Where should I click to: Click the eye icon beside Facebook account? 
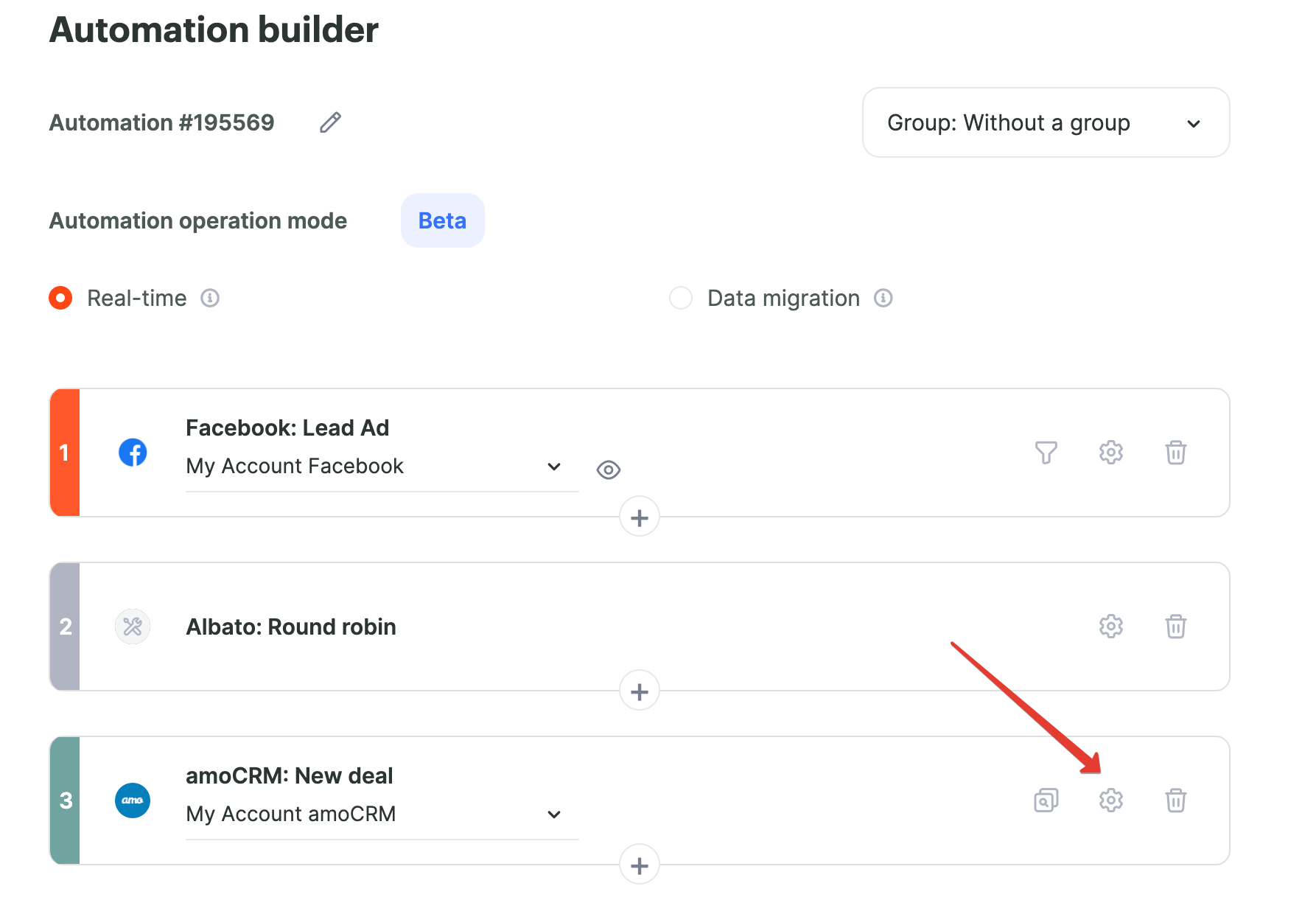click(609, 470)
